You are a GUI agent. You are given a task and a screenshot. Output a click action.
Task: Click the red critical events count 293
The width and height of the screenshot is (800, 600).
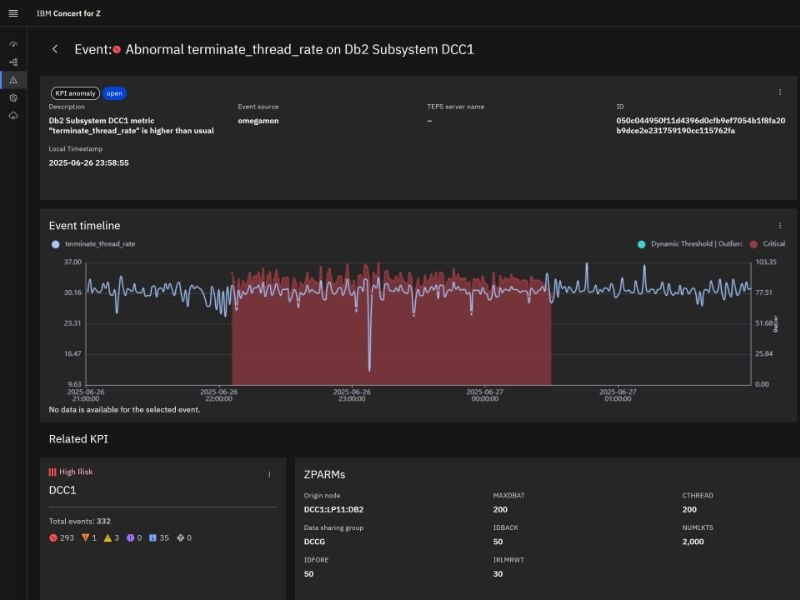point(61,538)
